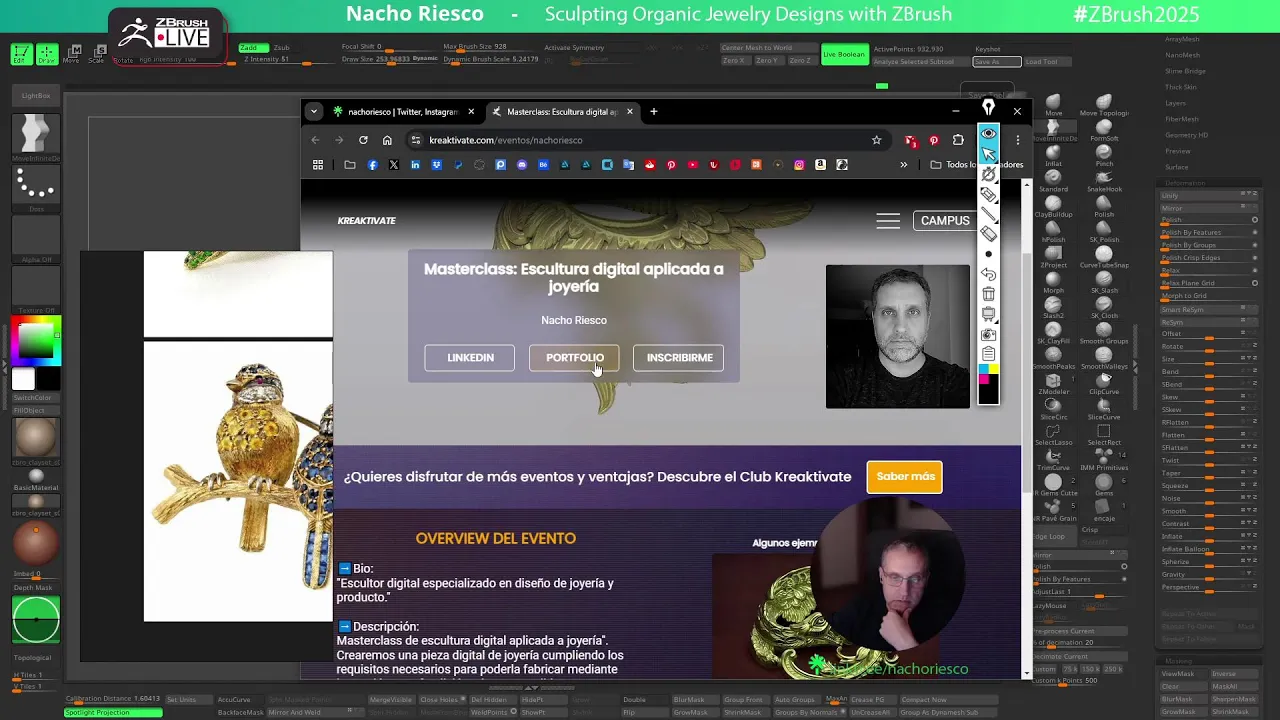
Task: Expand the Surface subpalette
Action: [x=1176, y=167]
